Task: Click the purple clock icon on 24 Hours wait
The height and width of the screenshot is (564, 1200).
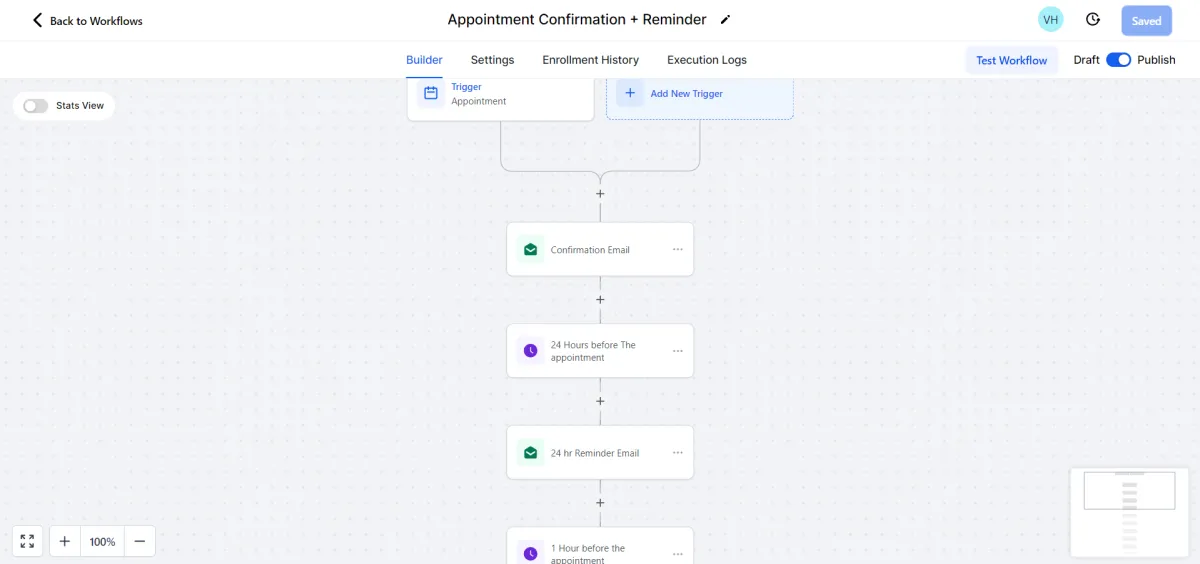Action: tap(530, 351)
